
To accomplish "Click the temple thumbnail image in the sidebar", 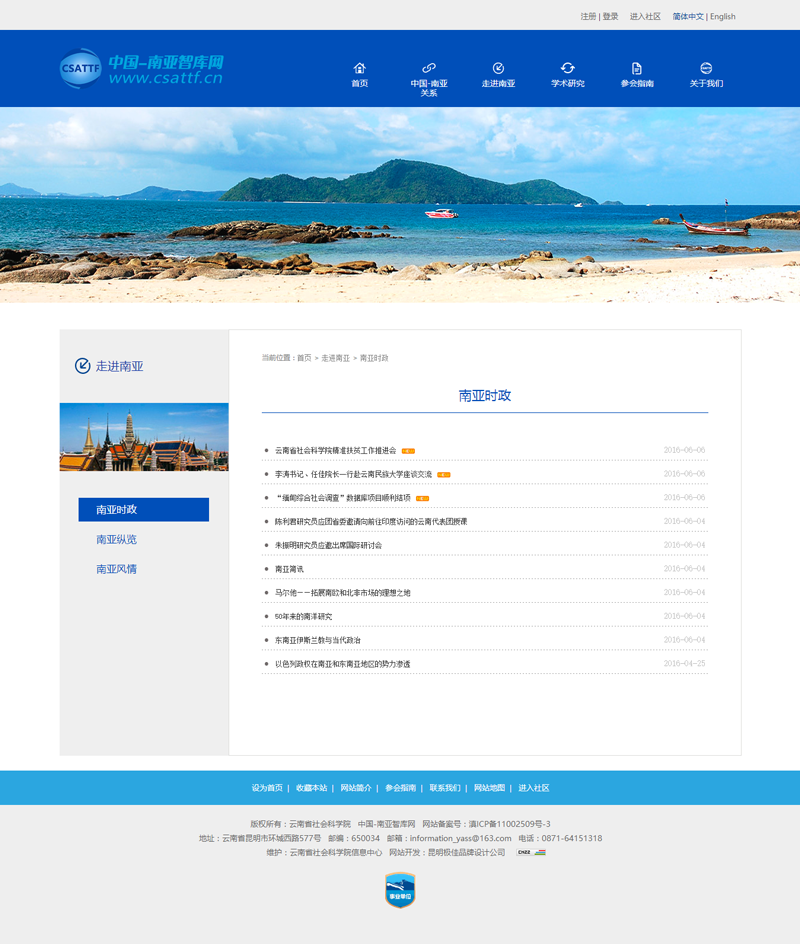I will 144,437.
